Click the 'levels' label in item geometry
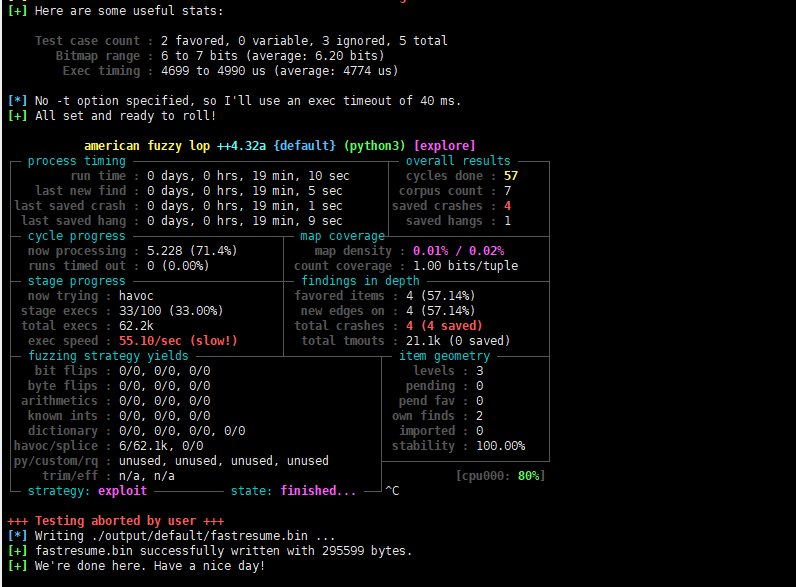The image size is (796, 587). [x=434, y=371]
